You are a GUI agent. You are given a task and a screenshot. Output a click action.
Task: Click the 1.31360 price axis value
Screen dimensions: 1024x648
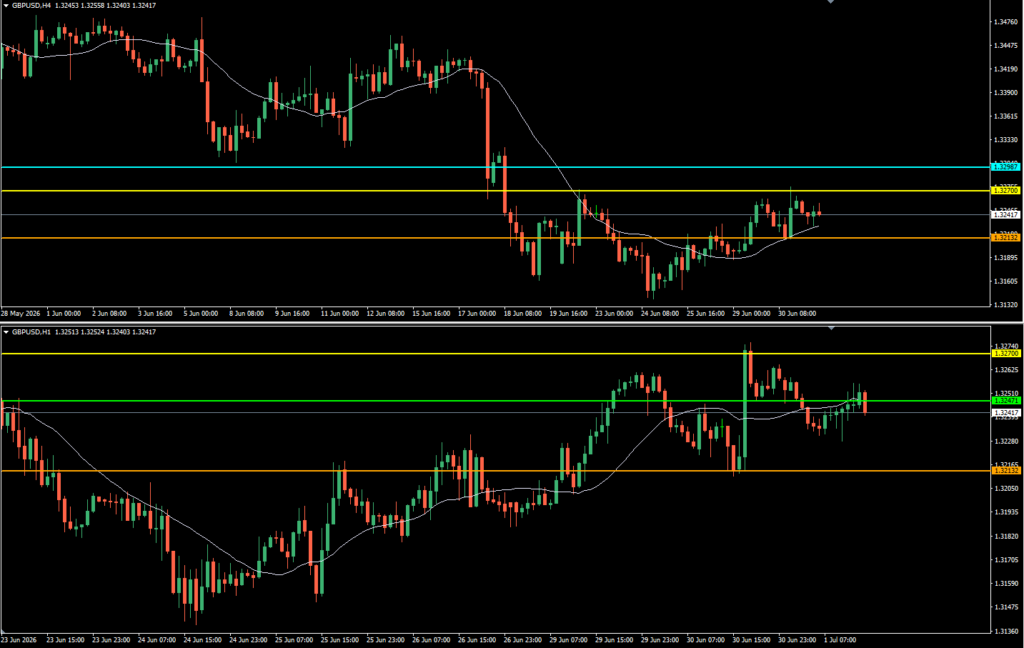(1005, 631)
